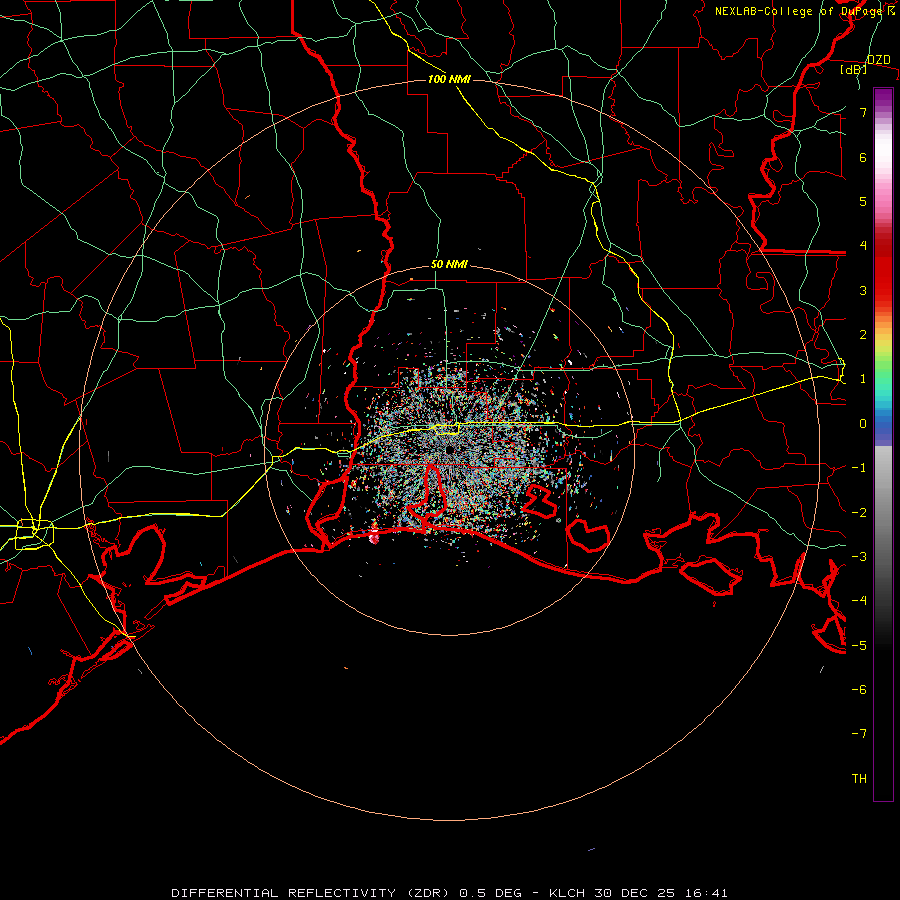Click the "7" value on the color scale

[863, 112]
